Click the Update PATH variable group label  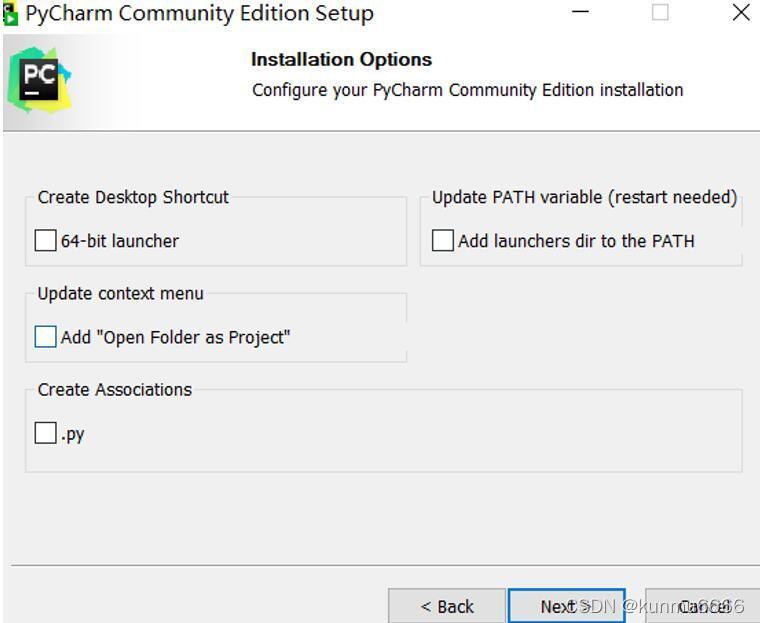click(585, 197)
